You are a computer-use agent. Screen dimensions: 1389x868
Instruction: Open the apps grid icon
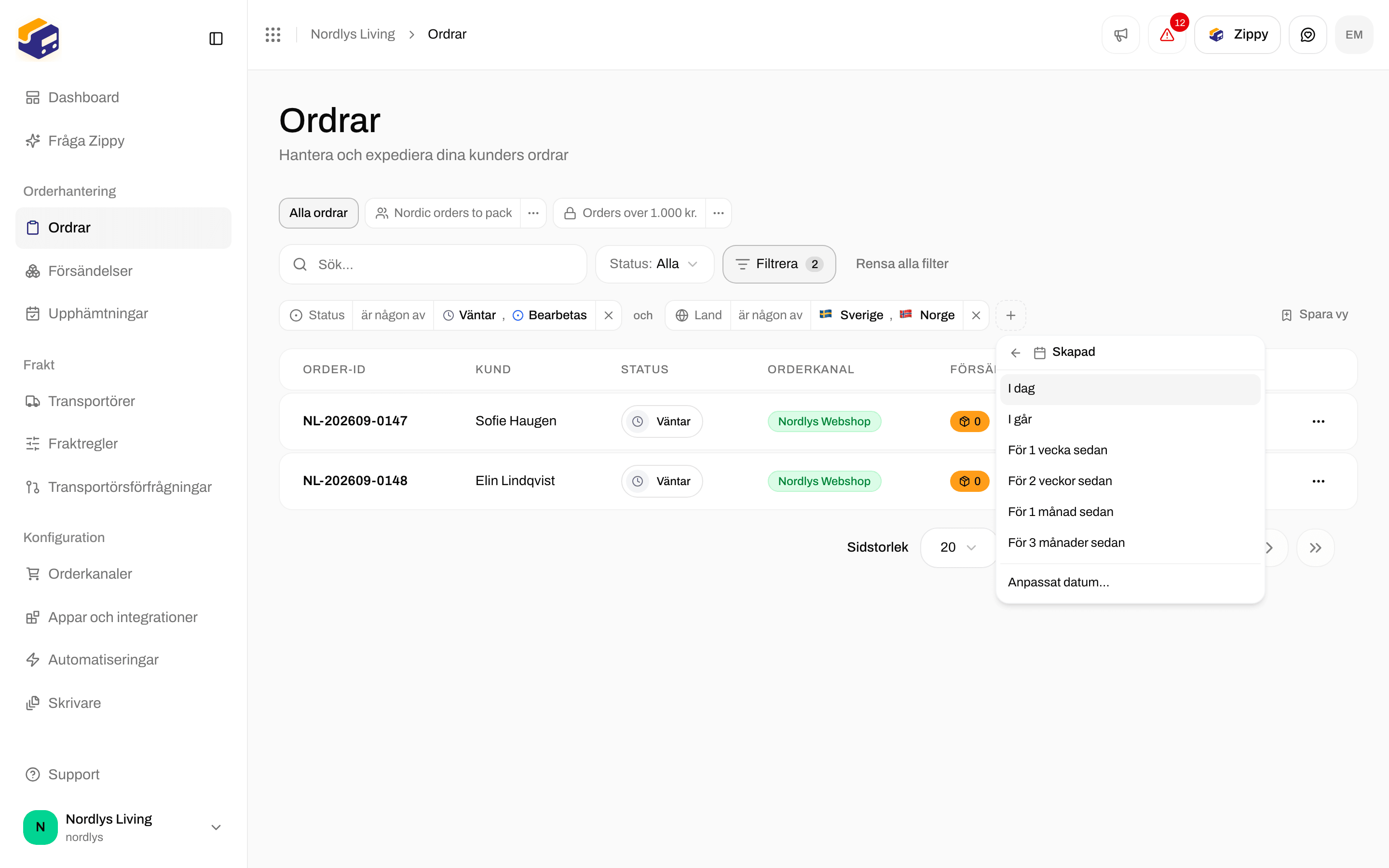point(272,34)
